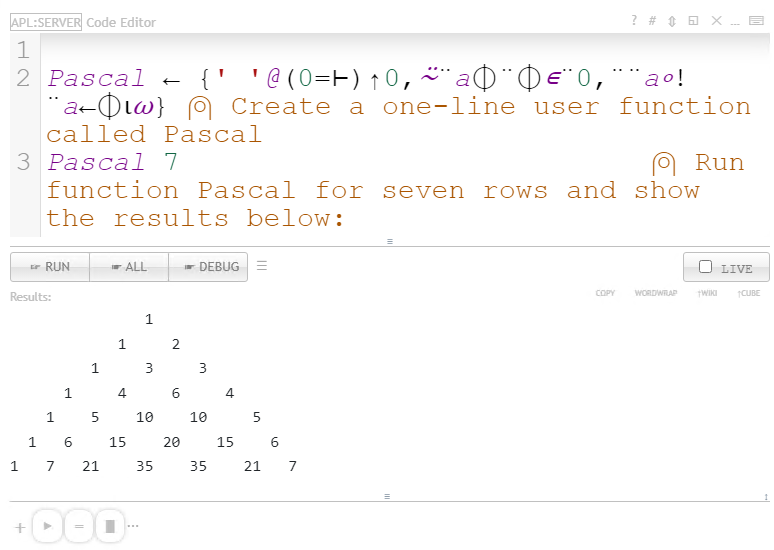The width and height of the screenshot is (774, 550).
Task: Open the WIKI link above results
Action: click(x=707, y=294)
